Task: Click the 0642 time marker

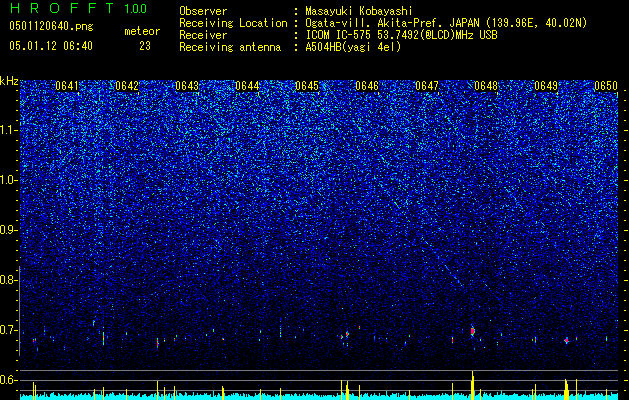Action: (x=127, y=86)
